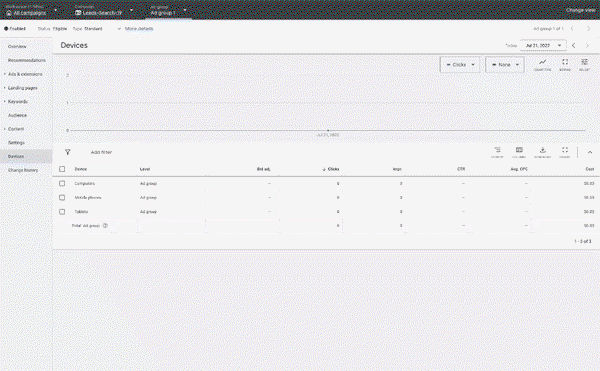600x371 pixels.
Task: Click the 1 - 3 of 3 pagination text
Action: 582,241
